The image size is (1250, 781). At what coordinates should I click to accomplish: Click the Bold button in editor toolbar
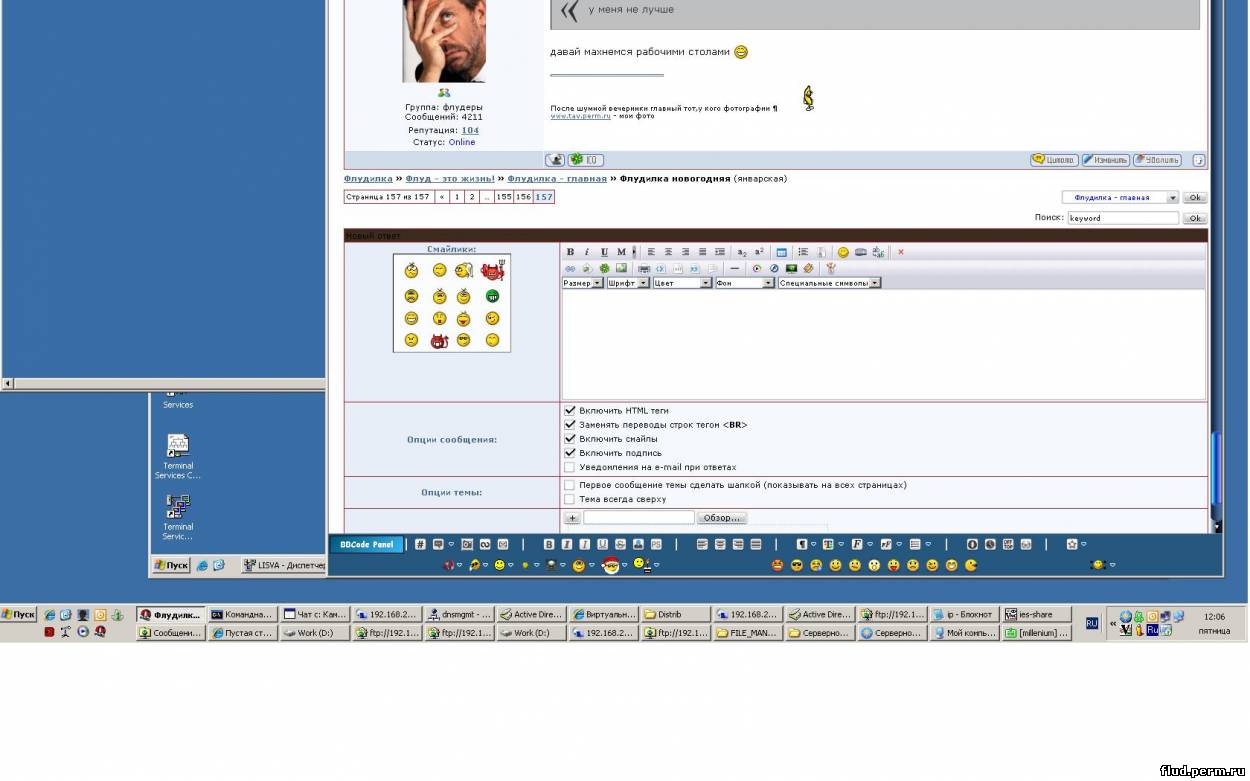570,252
